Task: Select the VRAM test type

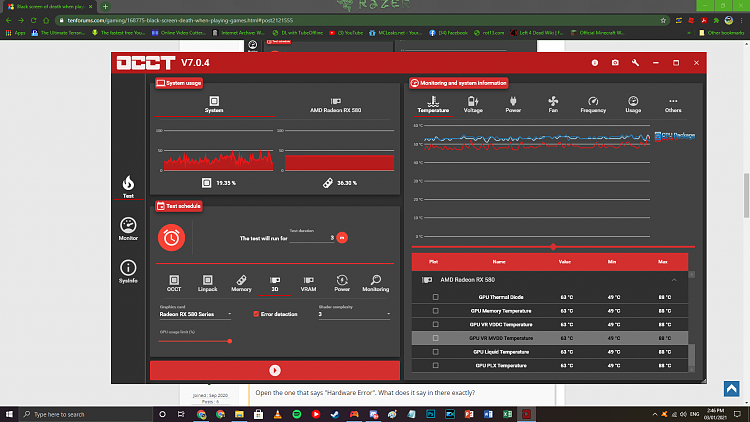Action: tap(309, 283)
